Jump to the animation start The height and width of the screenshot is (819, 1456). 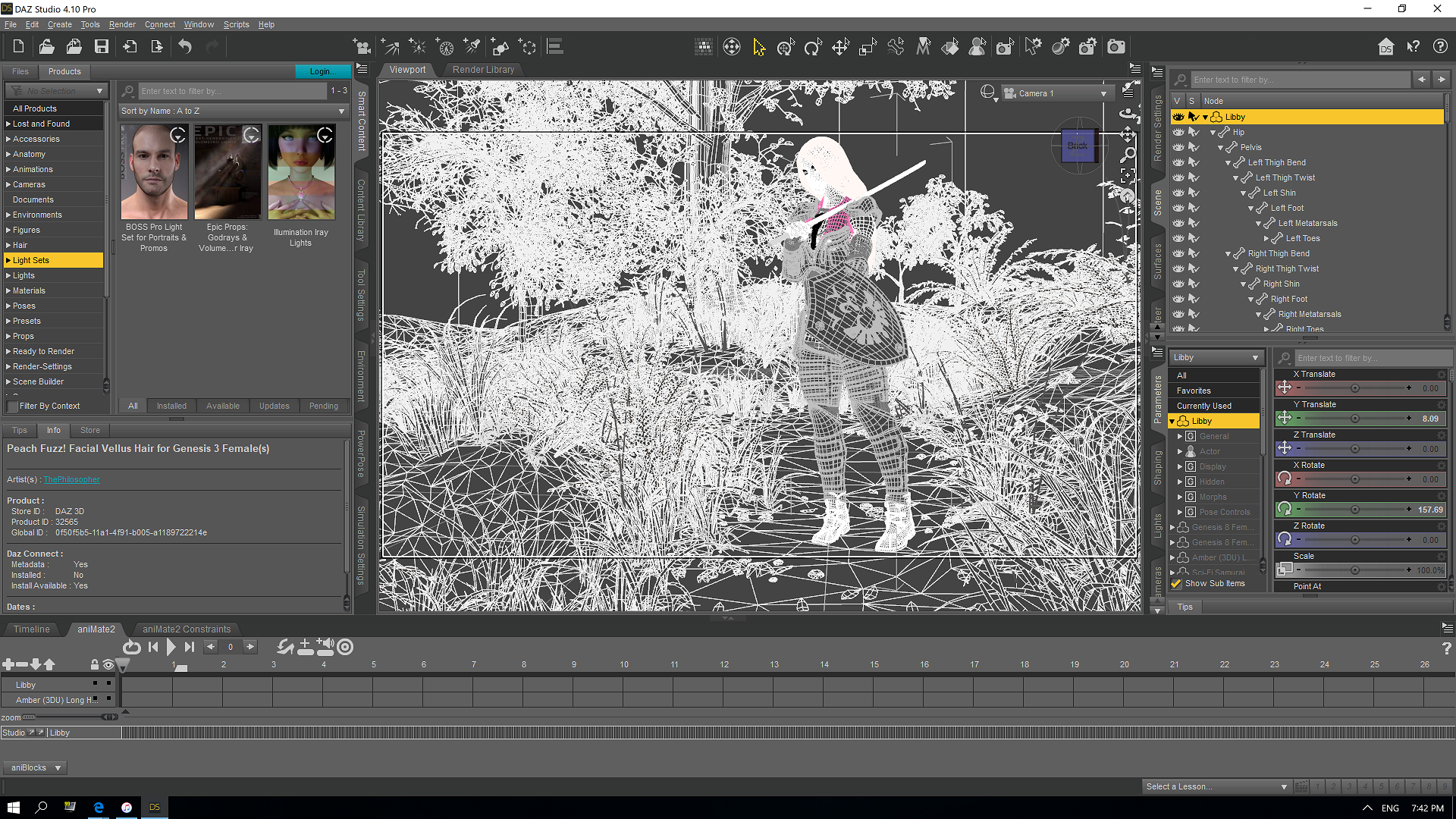pyautogui.click(x=153, y=647)
